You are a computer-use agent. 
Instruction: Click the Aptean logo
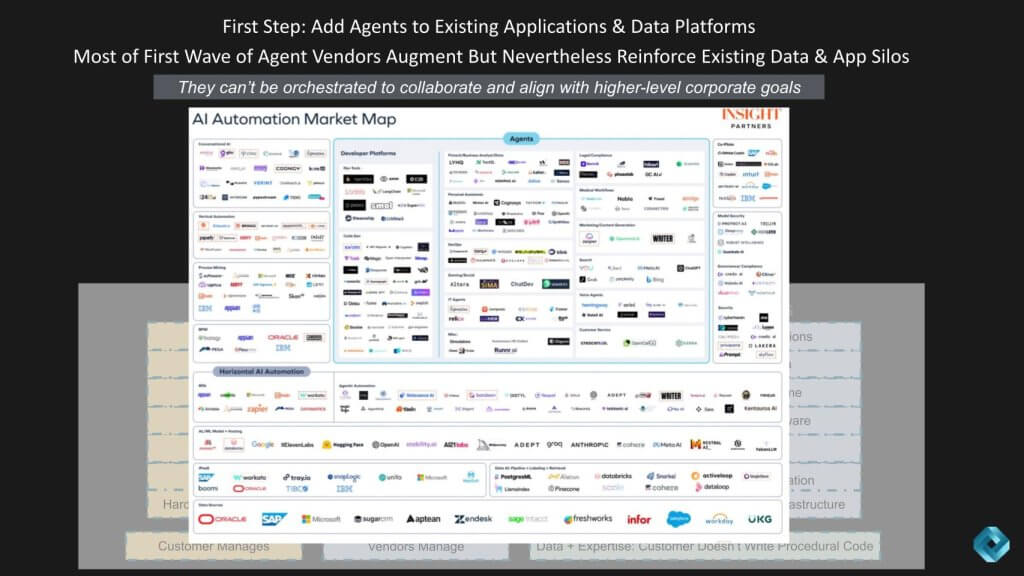coord(423,519)
